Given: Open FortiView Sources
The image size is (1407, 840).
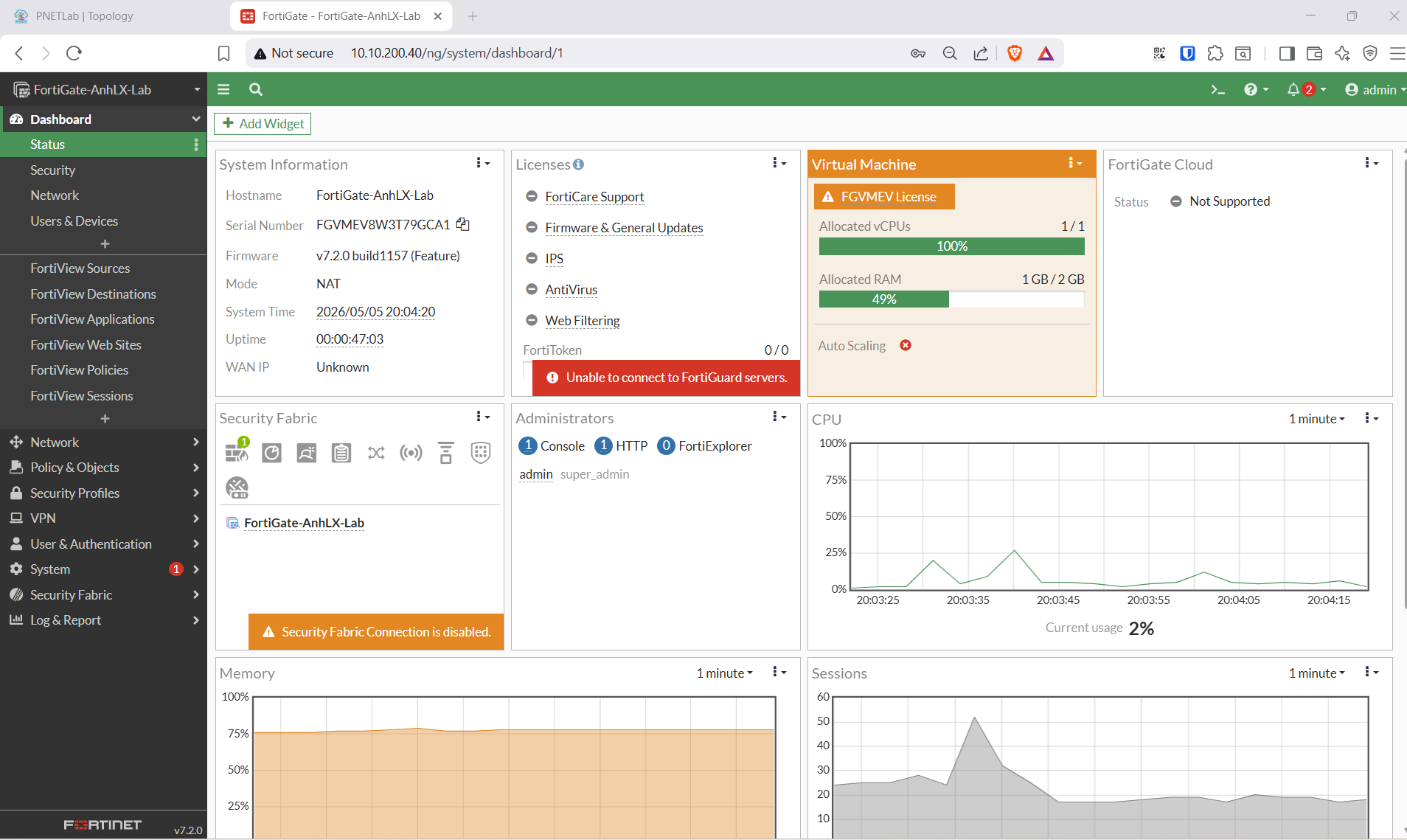Looking at the screenshot, I should 80,268.
